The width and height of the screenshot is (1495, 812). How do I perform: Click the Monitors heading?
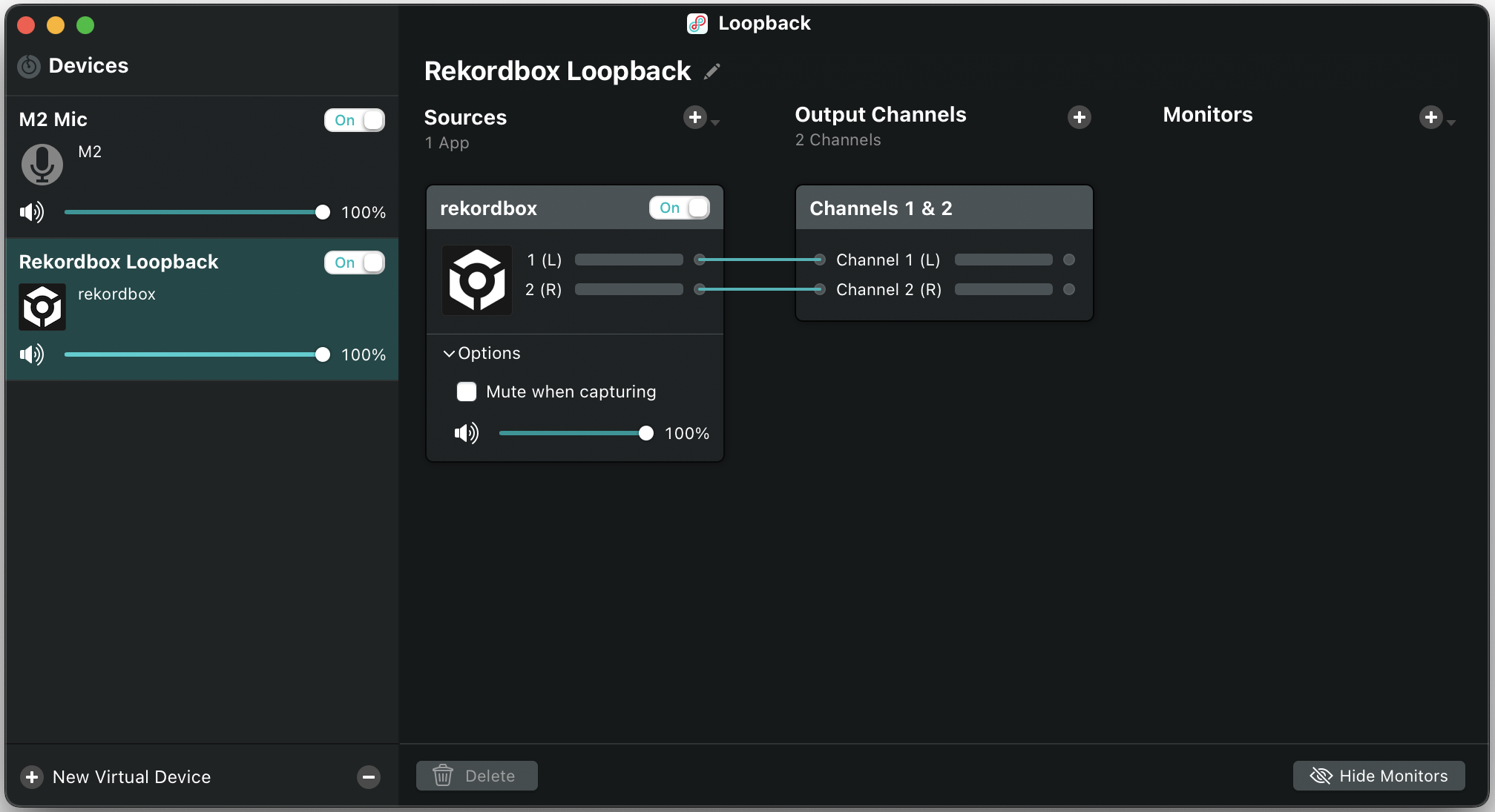point(1207,115)
